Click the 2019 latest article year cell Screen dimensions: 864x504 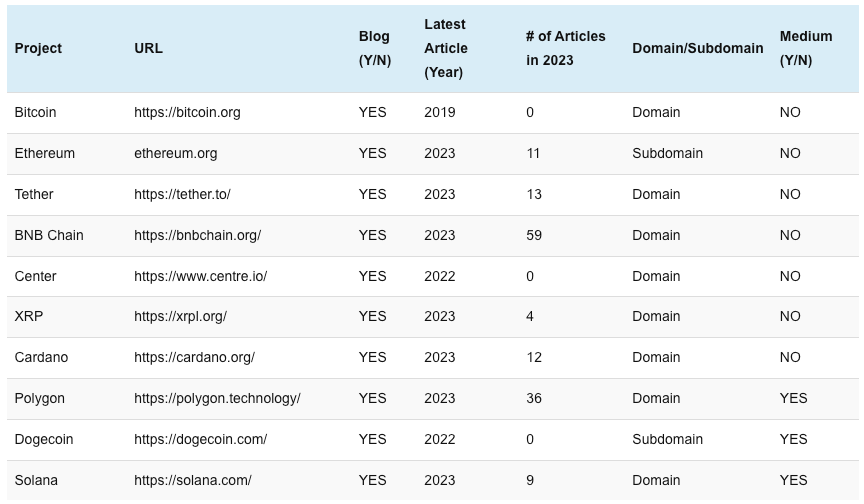point(439,113)
